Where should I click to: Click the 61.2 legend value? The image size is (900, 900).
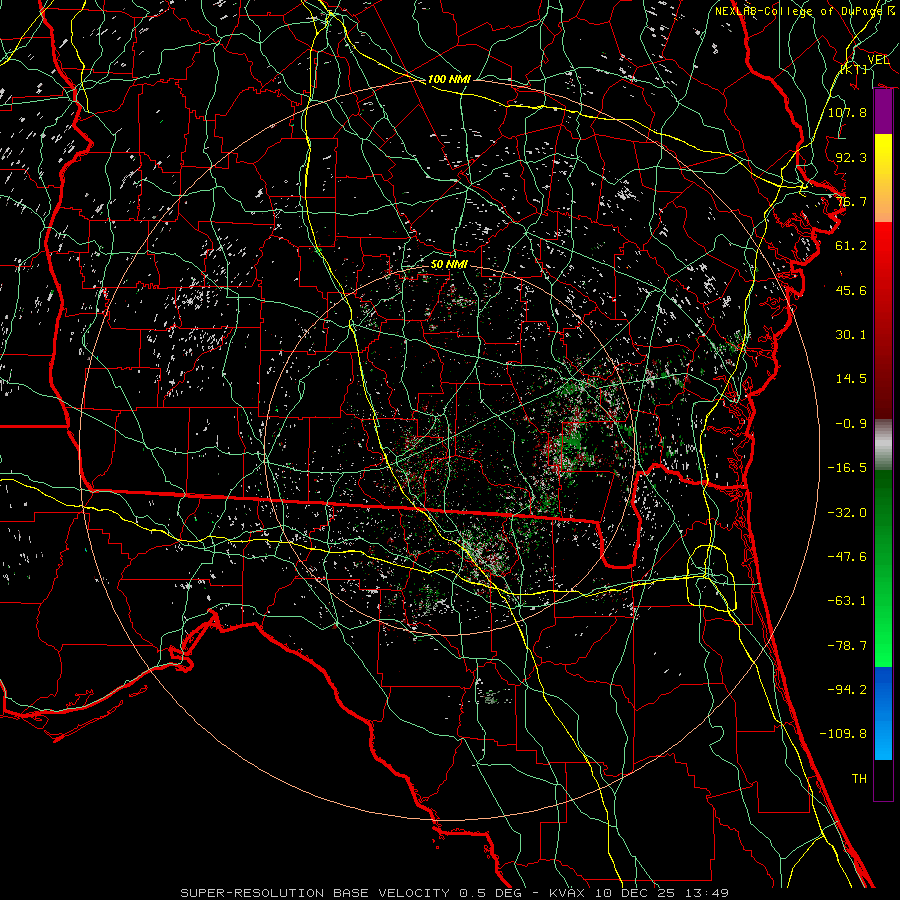[x=851, y=246]
